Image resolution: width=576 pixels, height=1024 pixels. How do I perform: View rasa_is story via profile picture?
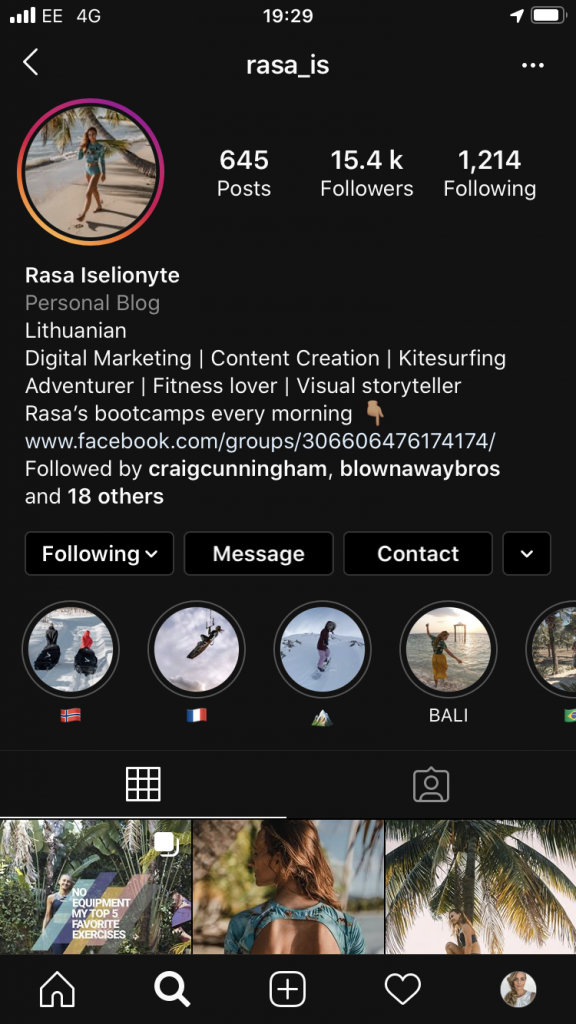pos(91,172)
